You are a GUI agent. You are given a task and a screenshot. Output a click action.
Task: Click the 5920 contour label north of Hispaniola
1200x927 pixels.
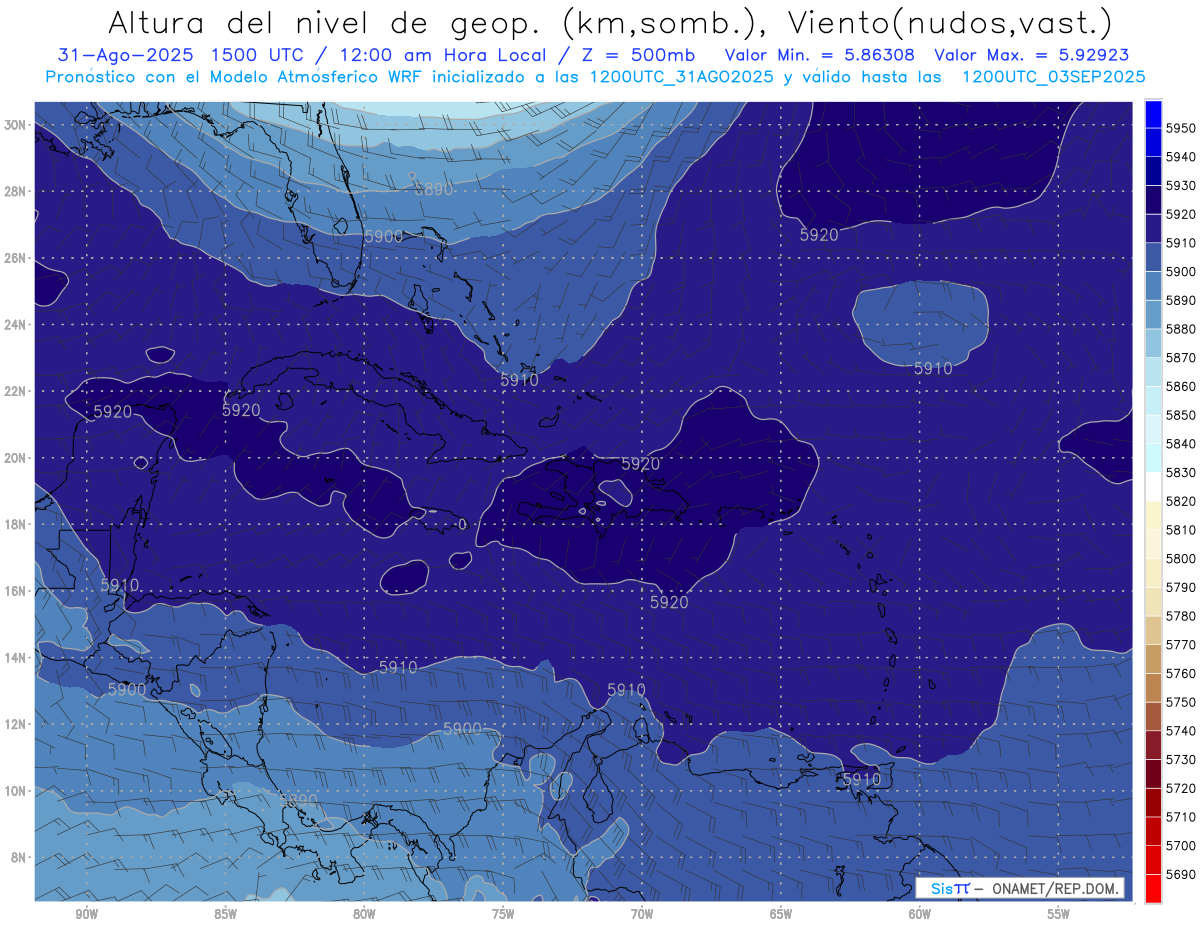point(641,464)
